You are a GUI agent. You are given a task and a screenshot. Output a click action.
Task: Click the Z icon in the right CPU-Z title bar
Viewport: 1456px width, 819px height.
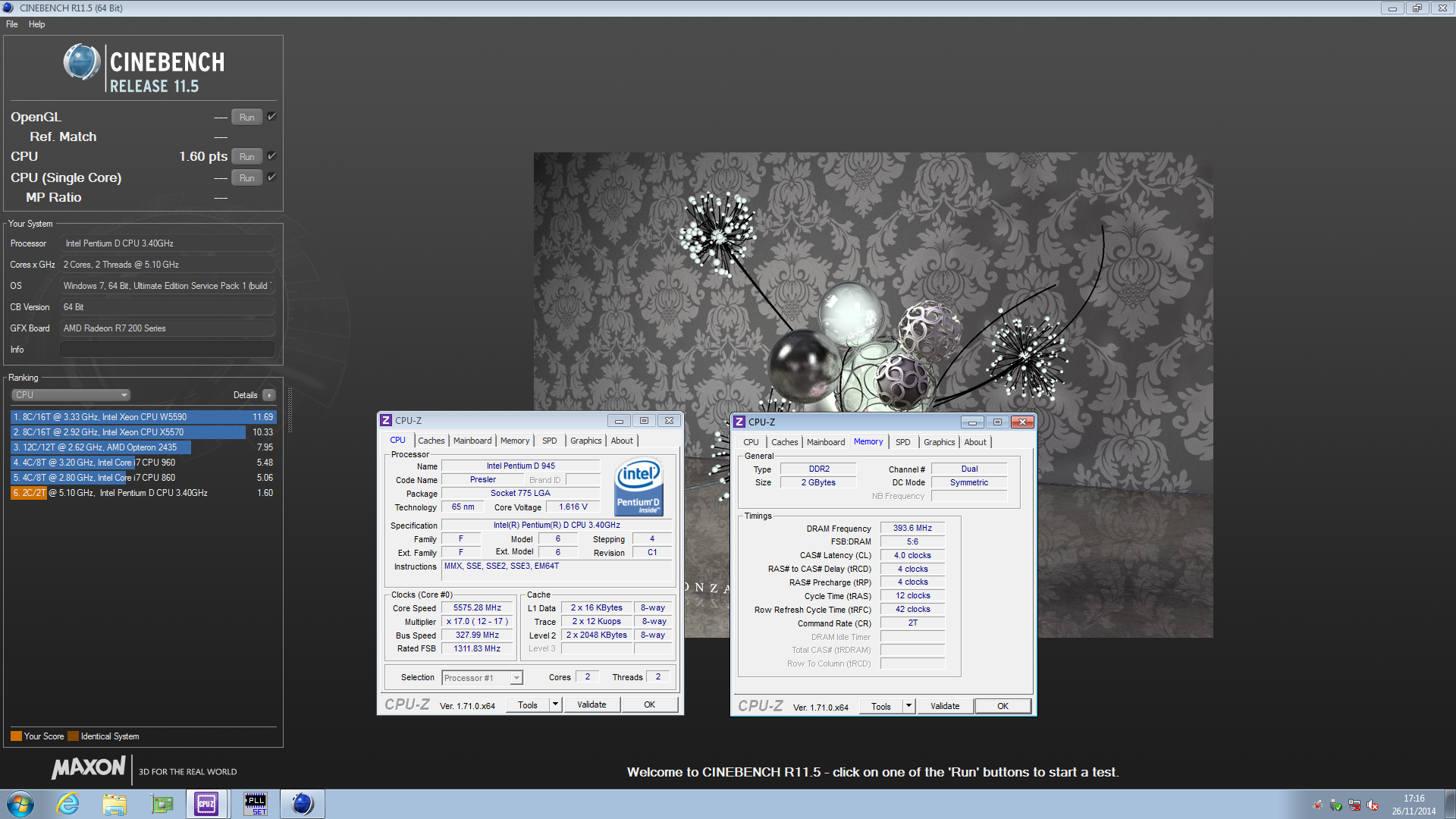[739, 422]
